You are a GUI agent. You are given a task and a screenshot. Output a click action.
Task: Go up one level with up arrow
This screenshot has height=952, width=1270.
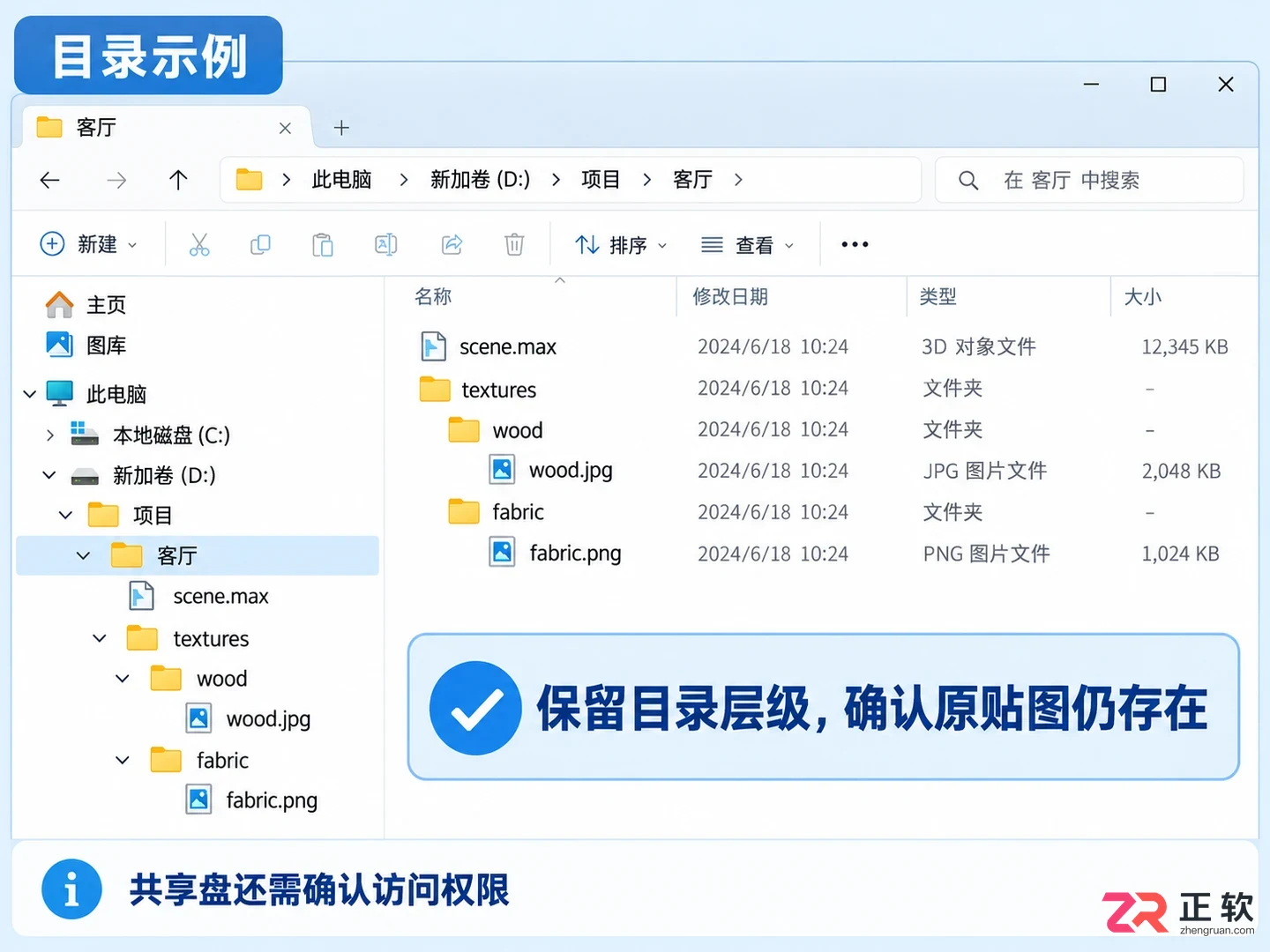coord(178,180)
